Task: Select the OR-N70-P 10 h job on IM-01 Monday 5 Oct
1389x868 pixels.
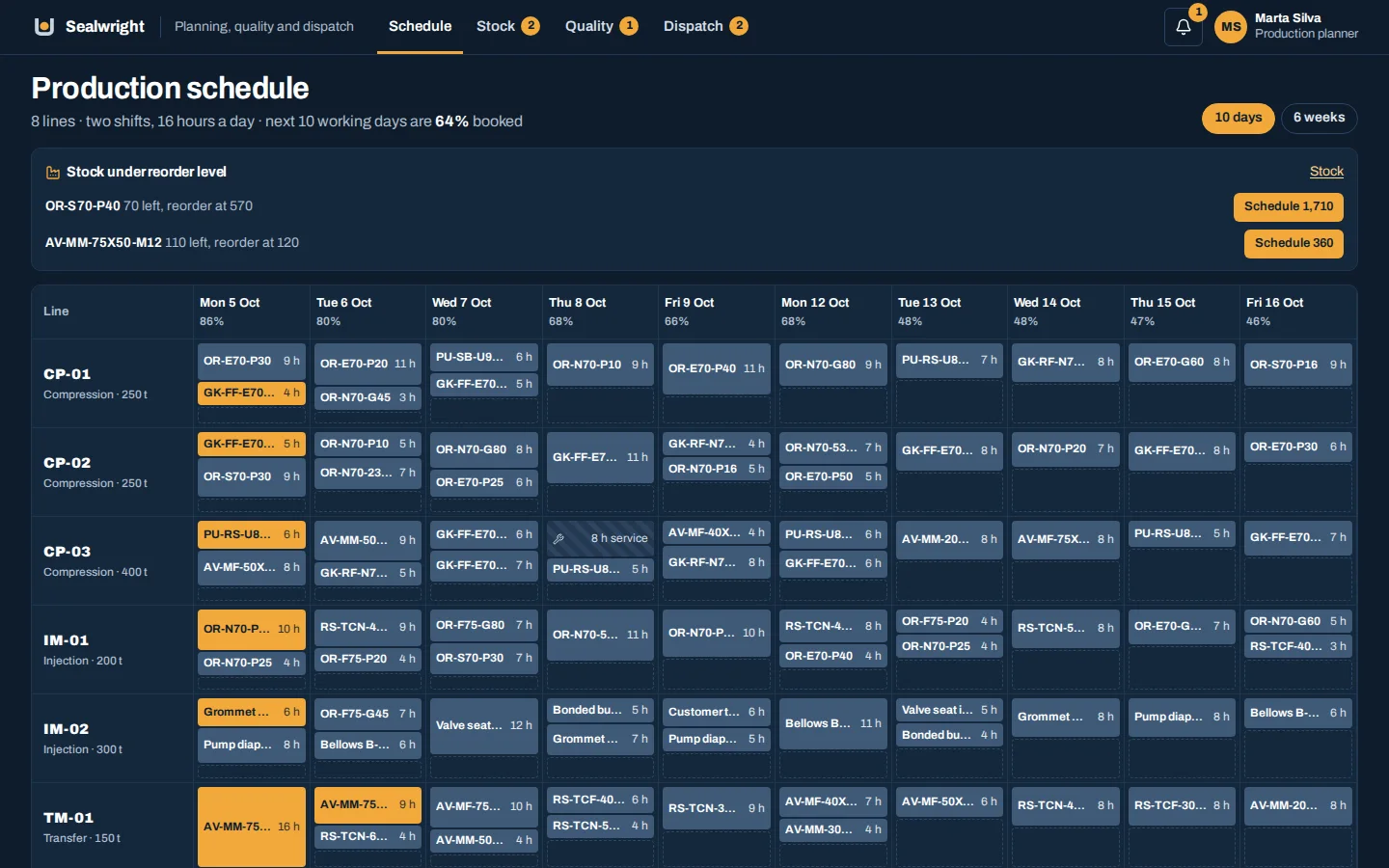Action: [252, 629]
